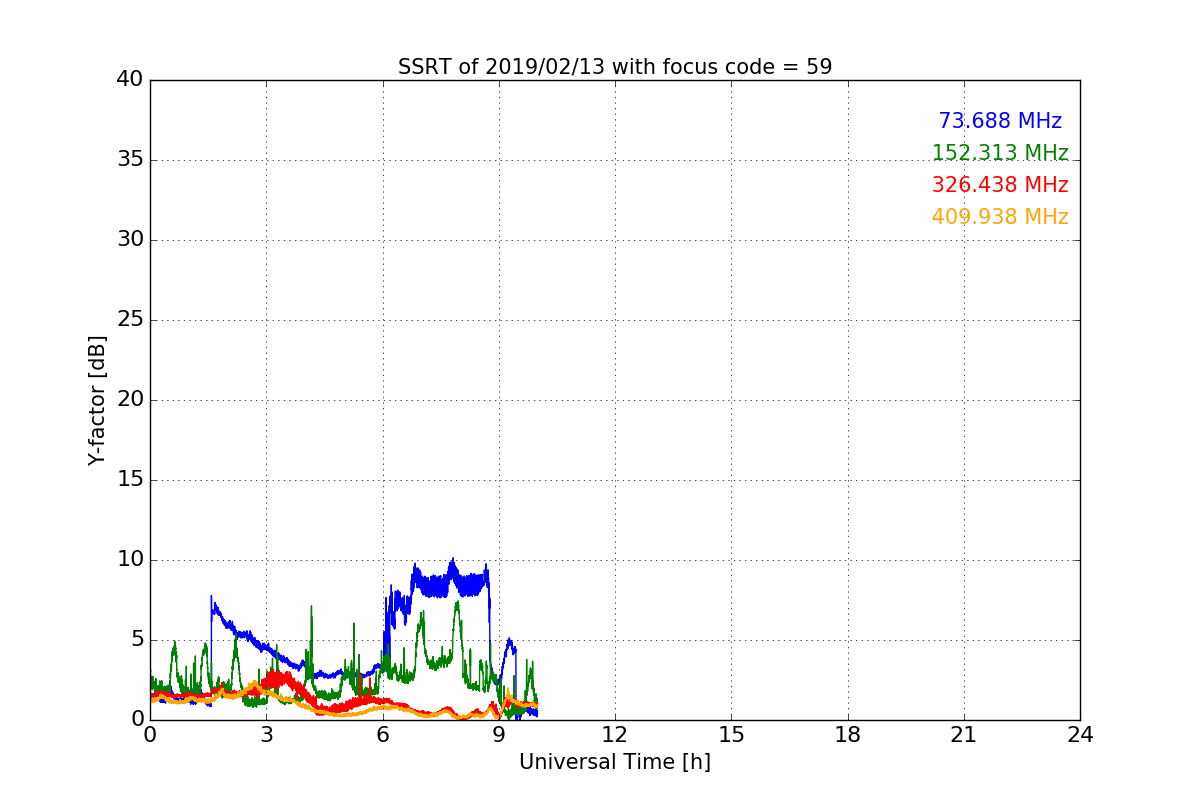Viewport: 1200px width, 800px height.
Task: Click the y-axis tick label 20
Action: [x=130, y=400]
